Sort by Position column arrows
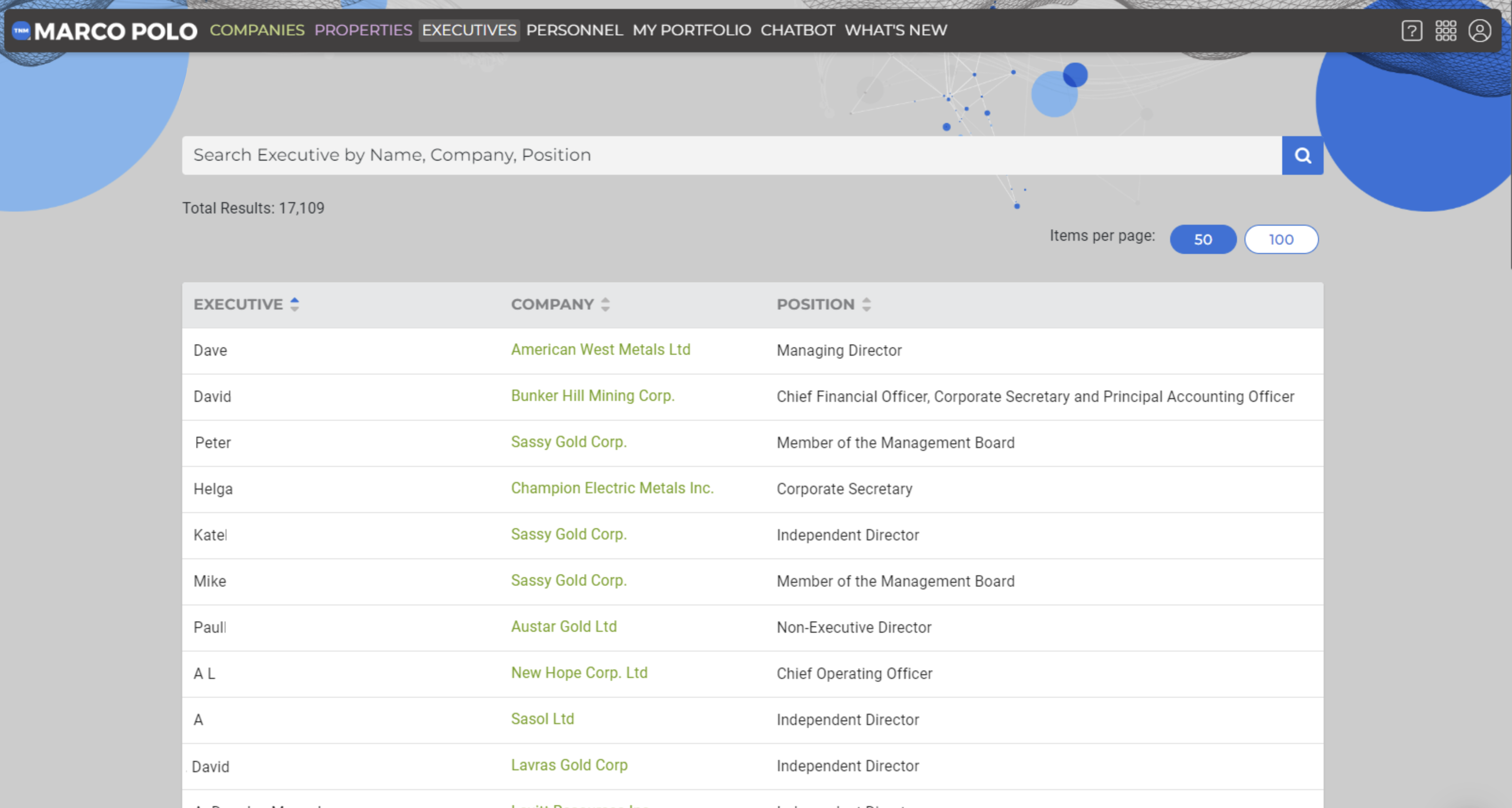 tap(866, 304)
